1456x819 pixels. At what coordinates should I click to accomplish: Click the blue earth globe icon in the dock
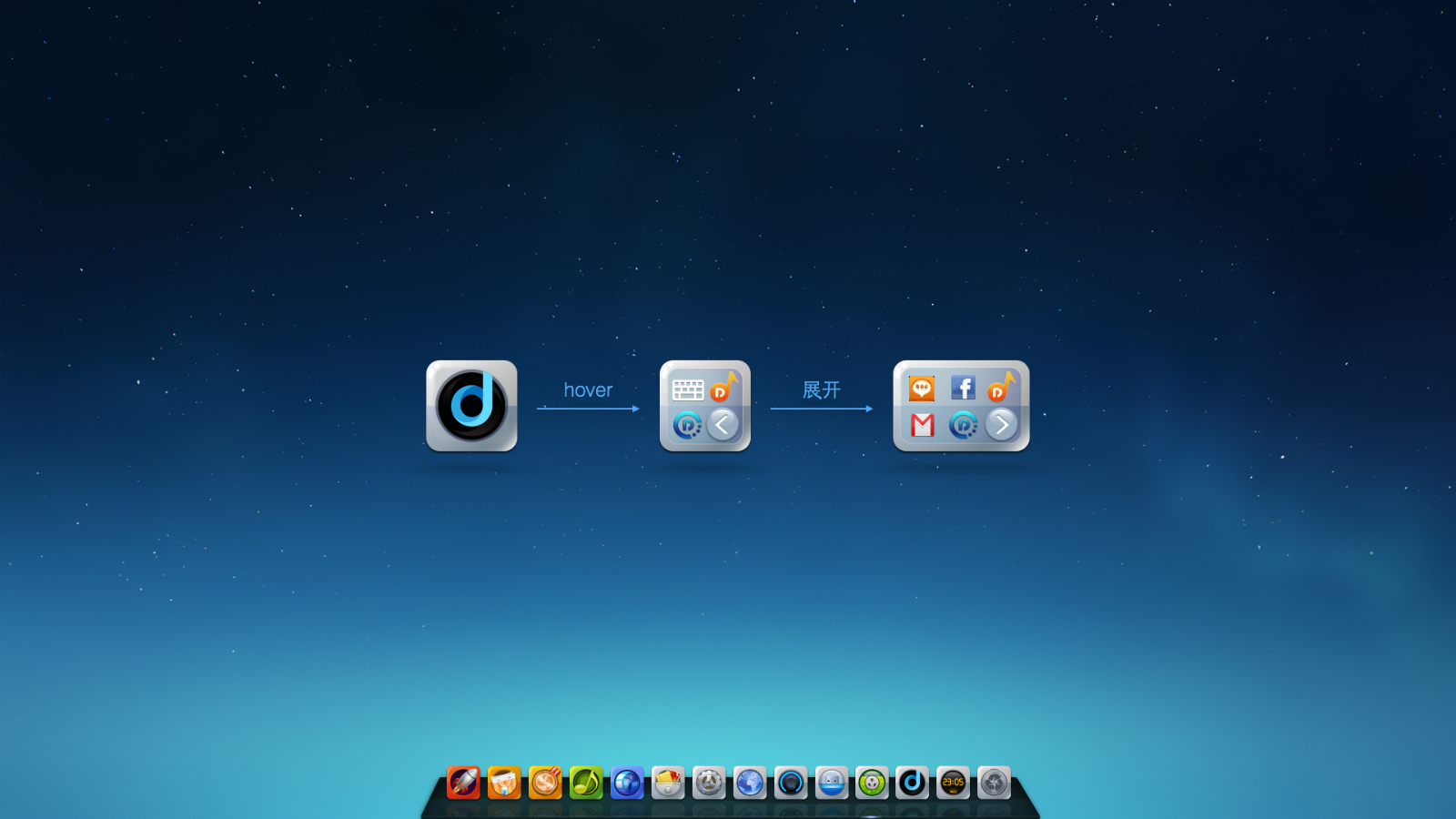click(x=748, y=783)
